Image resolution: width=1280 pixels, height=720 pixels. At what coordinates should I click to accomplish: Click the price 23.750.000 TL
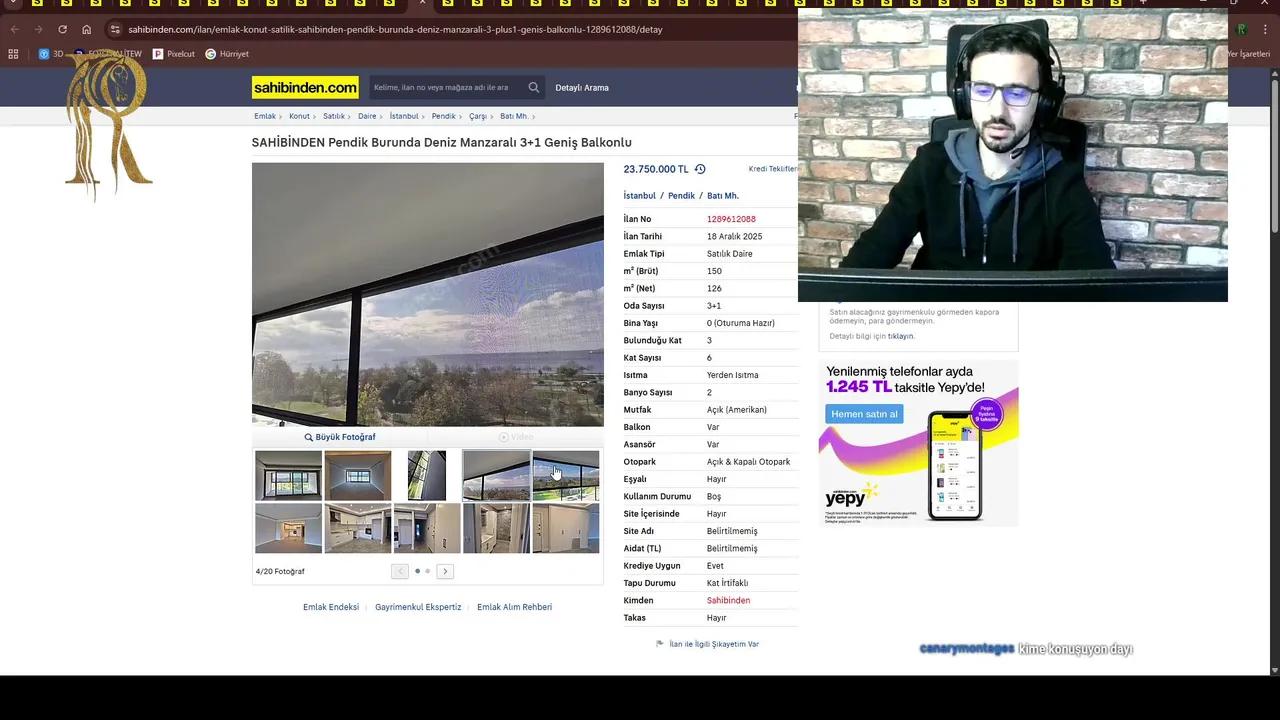coord(656,169)
